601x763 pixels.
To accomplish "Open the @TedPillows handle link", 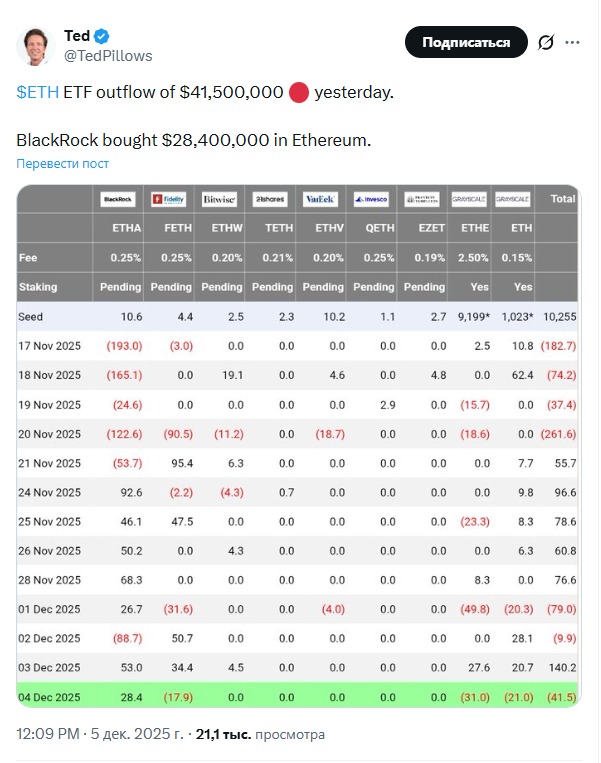I will [x=108, y=56].
